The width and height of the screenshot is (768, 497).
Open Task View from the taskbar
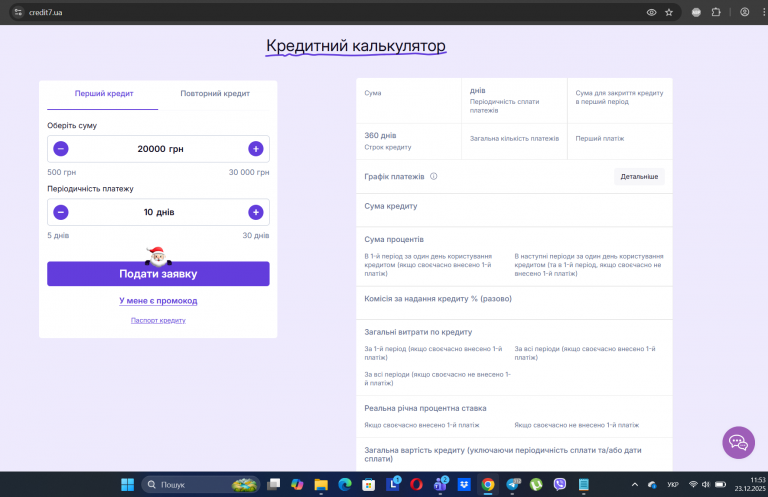tap(273, 485)
